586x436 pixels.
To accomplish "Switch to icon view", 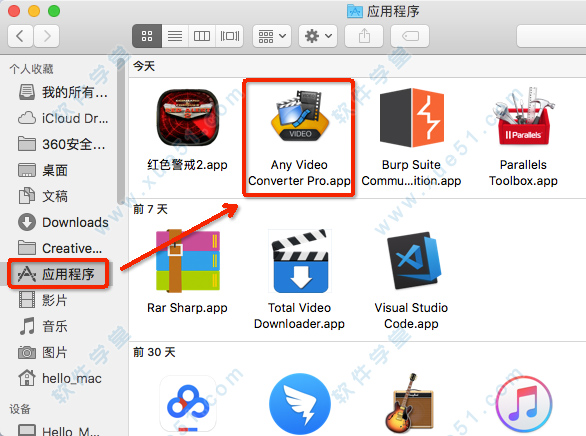I will 147,36.
